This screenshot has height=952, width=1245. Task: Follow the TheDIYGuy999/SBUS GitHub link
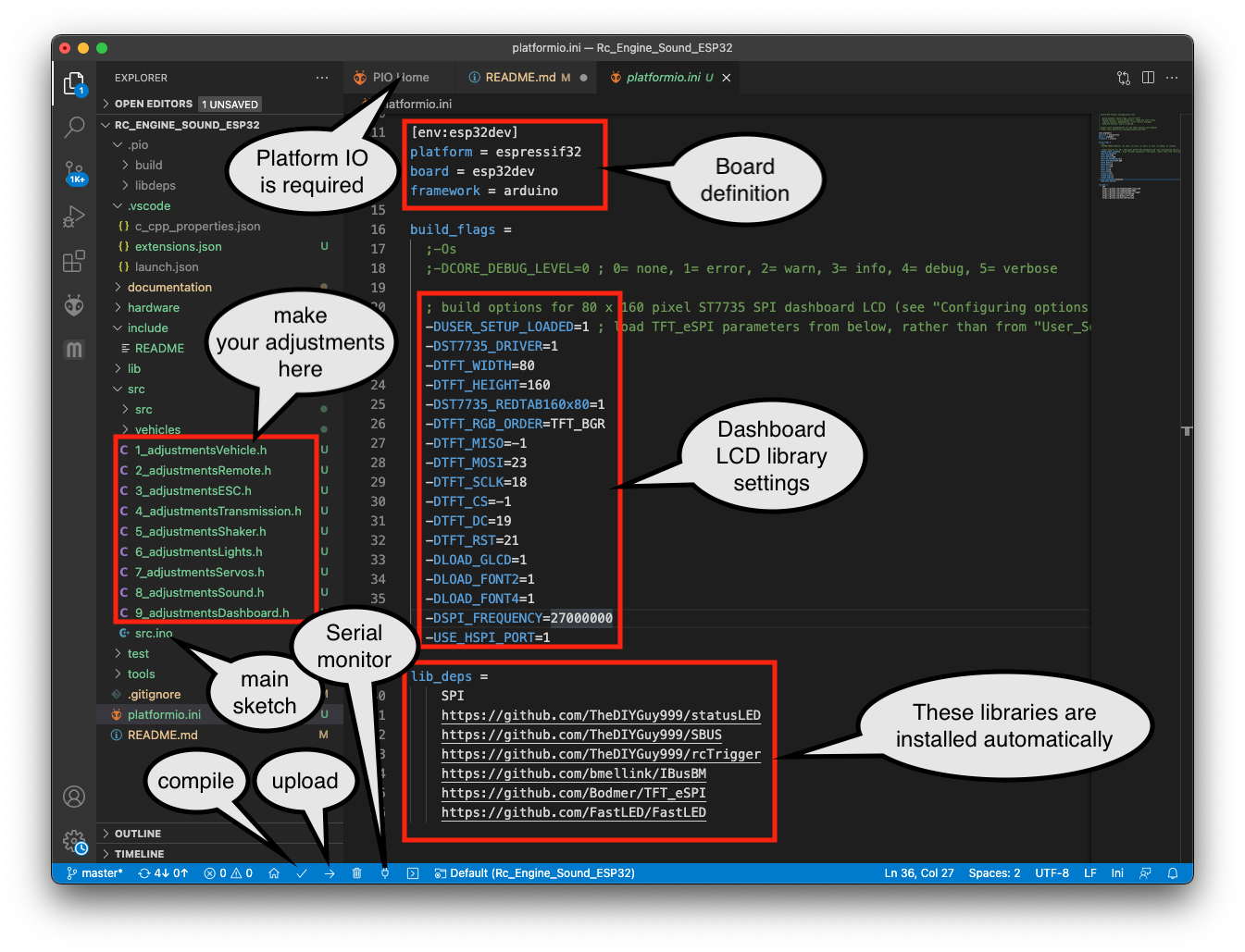tap(581, 735)
